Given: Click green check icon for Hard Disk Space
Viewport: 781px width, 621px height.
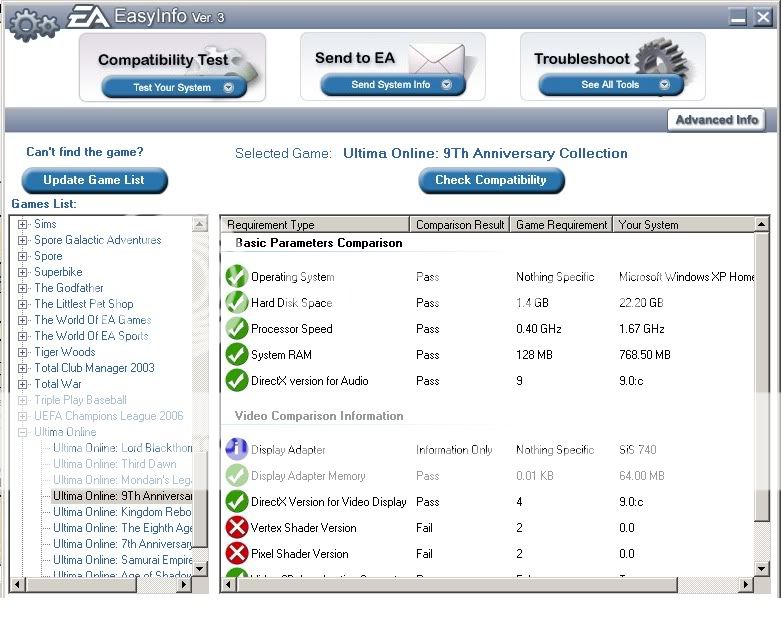Looking at the screenshot, I should click(237, 302).
